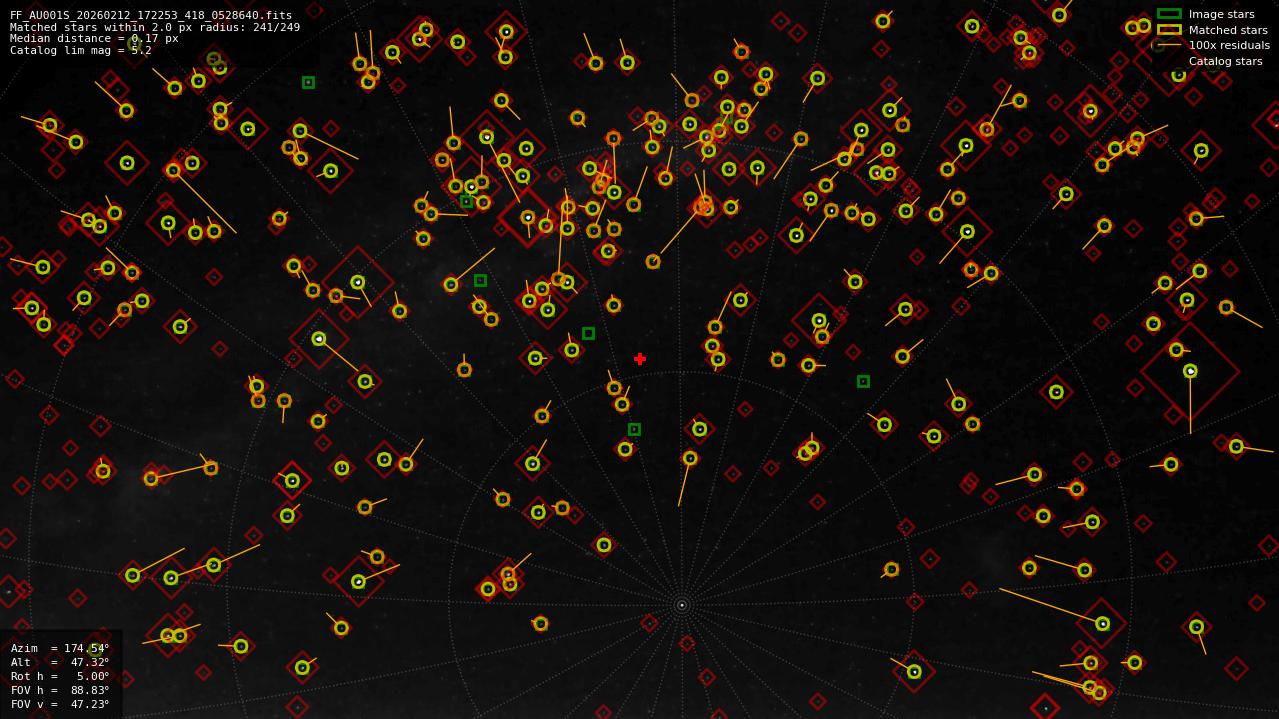Viewport: 1279px width, 719px height.
Task: Click the 'Catalog stars' legend label
Action: [x=1225, y=62]
